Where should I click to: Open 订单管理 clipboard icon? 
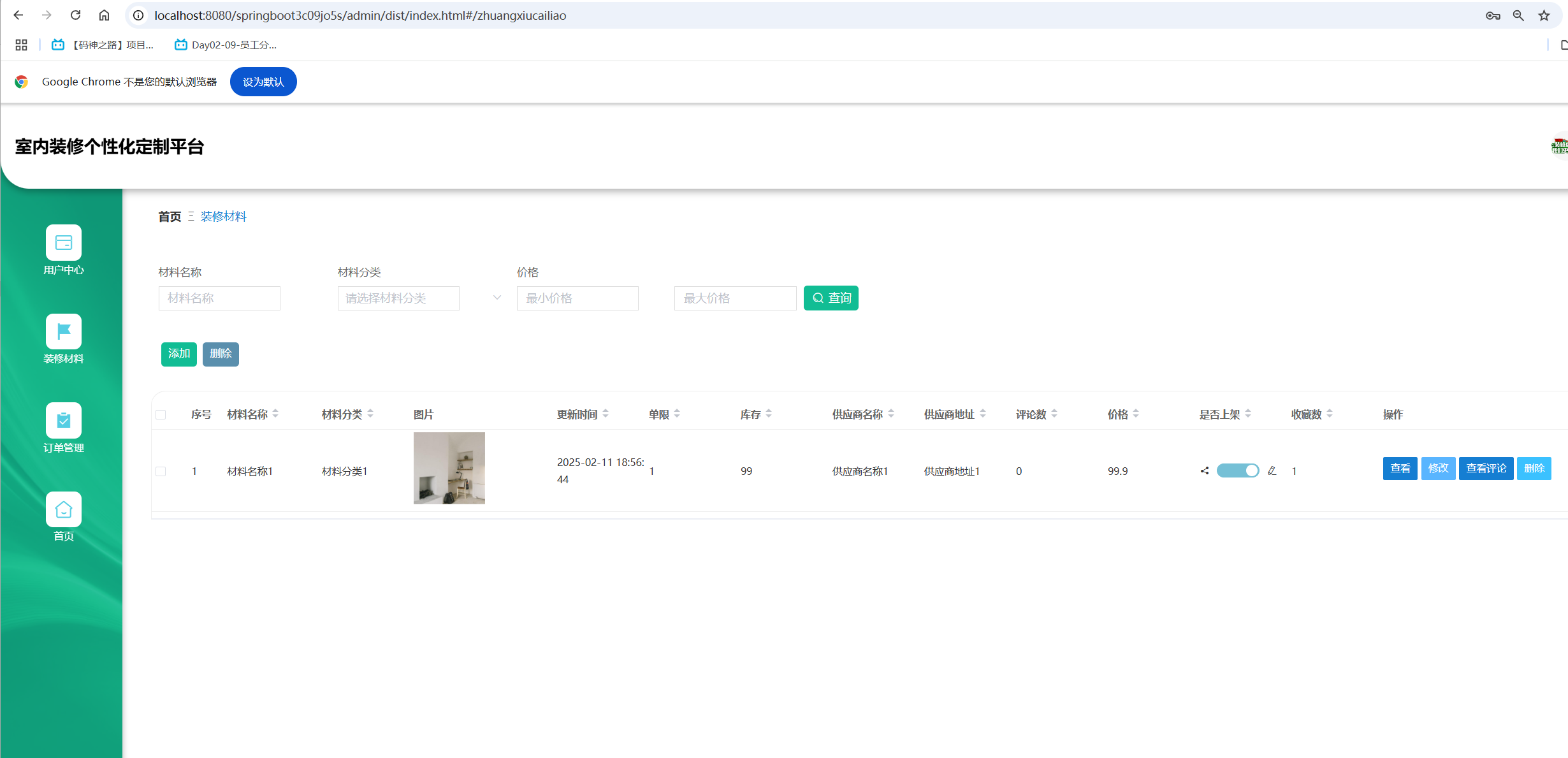64,421
